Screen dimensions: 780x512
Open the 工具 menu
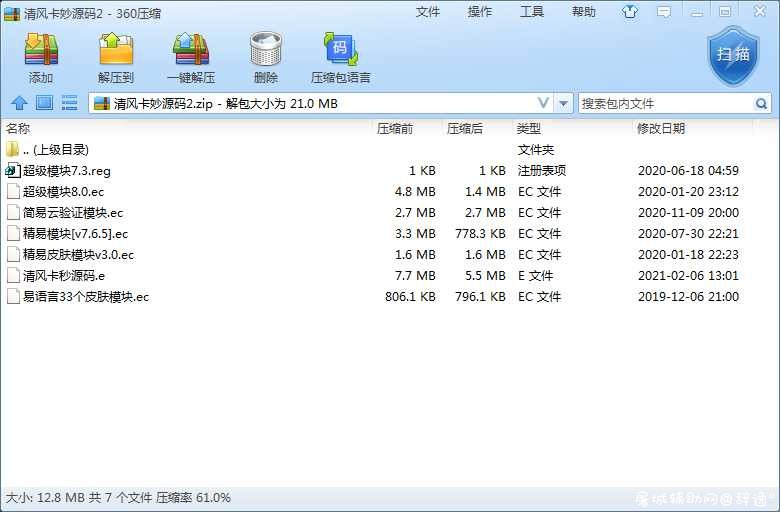pos(532,12)
